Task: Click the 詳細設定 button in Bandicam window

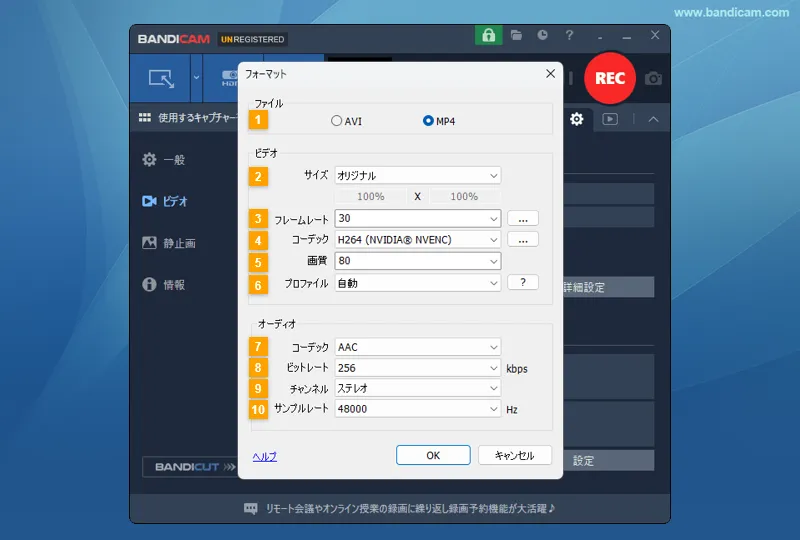Action: point(608,287)
